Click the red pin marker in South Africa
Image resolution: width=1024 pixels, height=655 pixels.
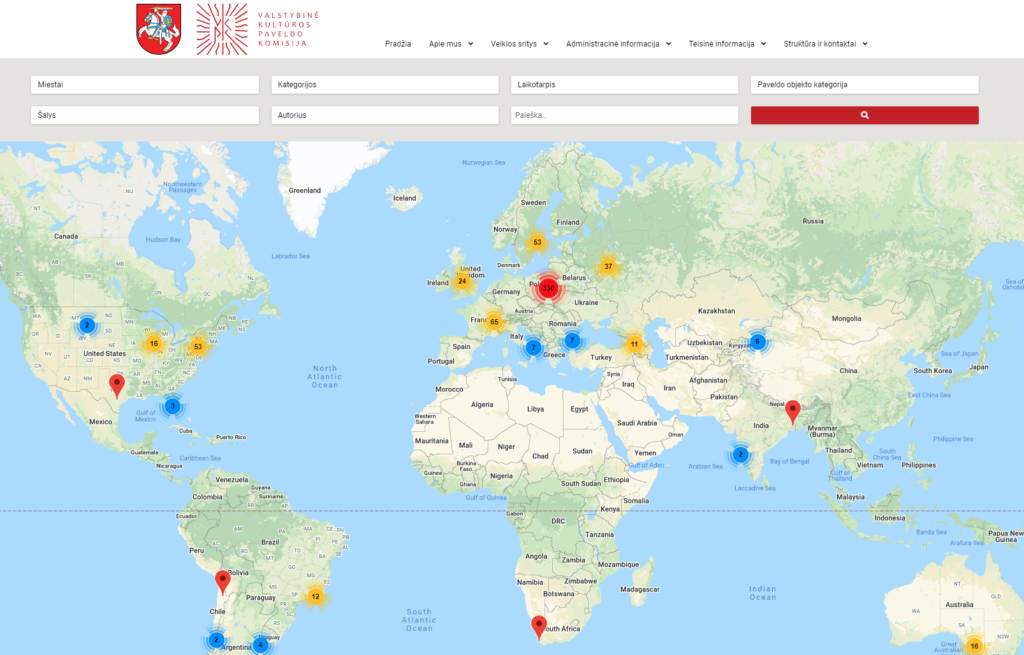click(x=539, y=626)
